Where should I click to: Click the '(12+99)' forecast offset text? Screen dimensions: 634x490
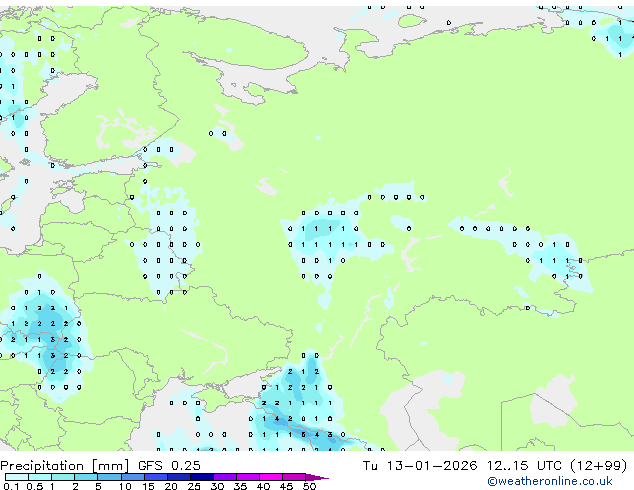(599, 466)
